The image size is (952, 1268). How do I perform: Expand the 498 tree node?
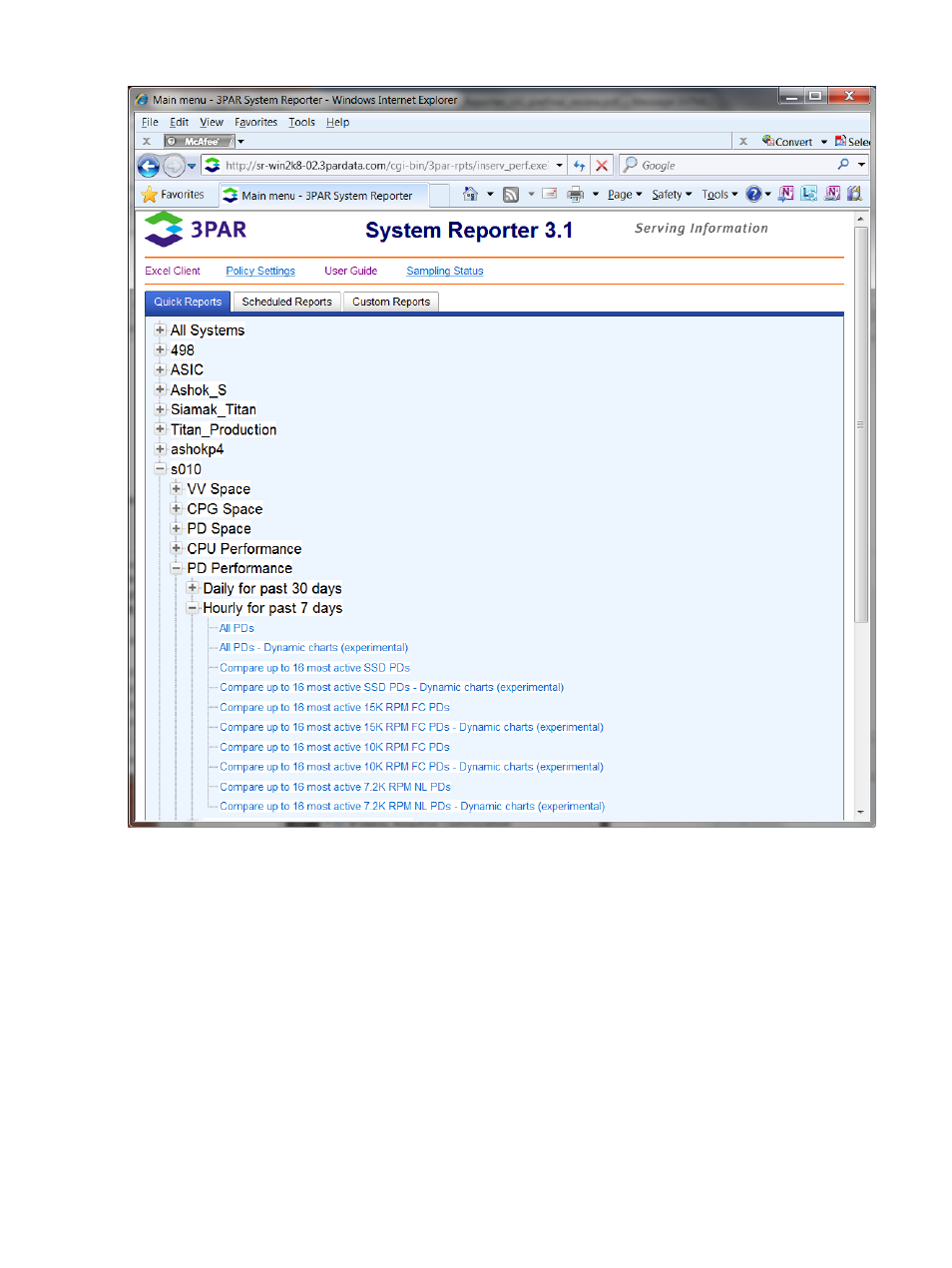(160, 349)
